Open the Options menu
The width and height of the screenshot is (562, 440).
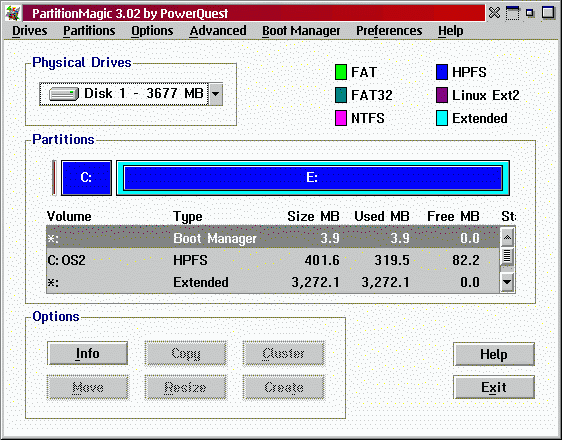(x=152, y=31)
